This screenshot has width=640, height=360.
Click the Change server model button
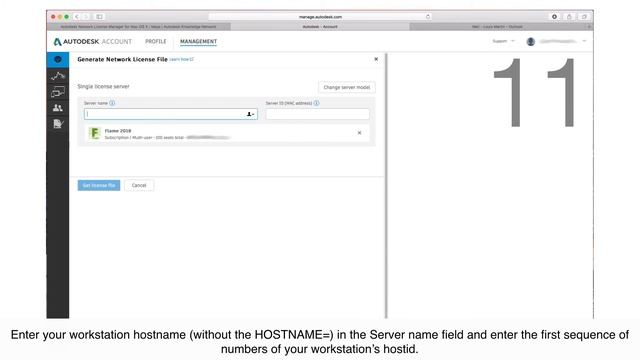pos(347,87)
